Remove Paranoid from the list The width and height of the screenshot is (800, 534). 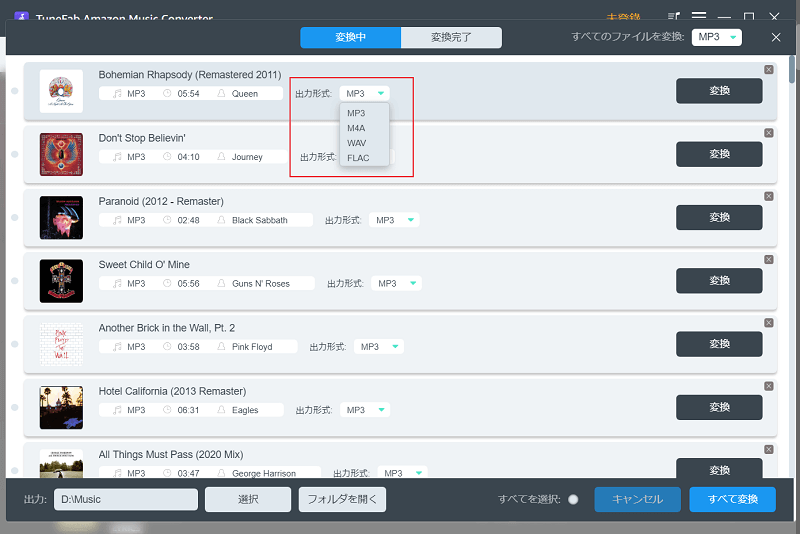(768, 196)
